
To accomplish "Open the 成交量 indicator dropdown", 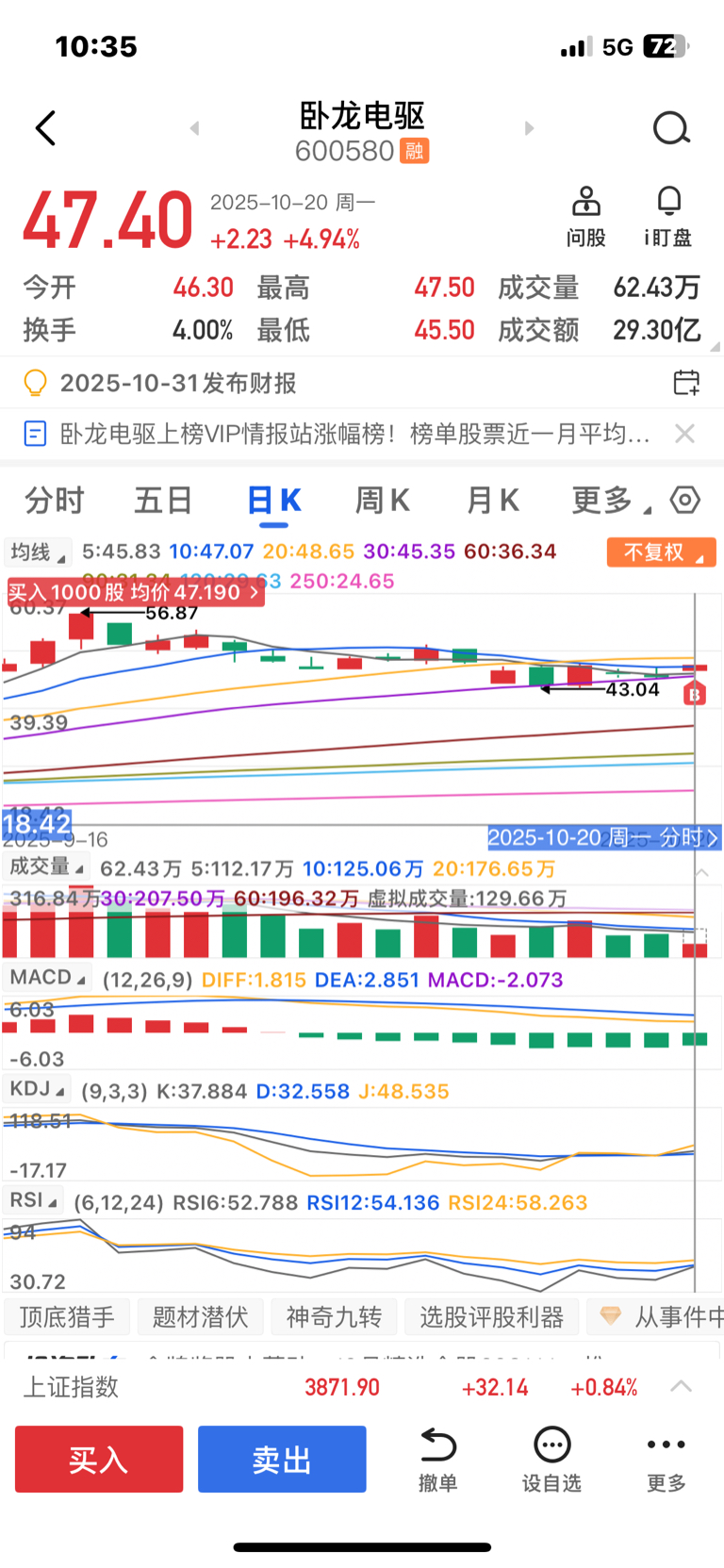I will pos(46,867).
